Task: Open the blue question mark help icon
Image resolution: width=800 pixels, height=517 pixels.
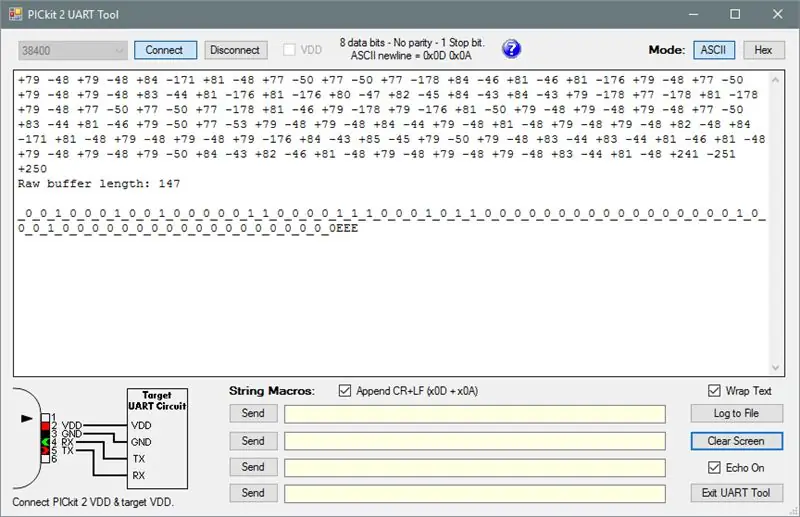Action: tap(511, 49)
